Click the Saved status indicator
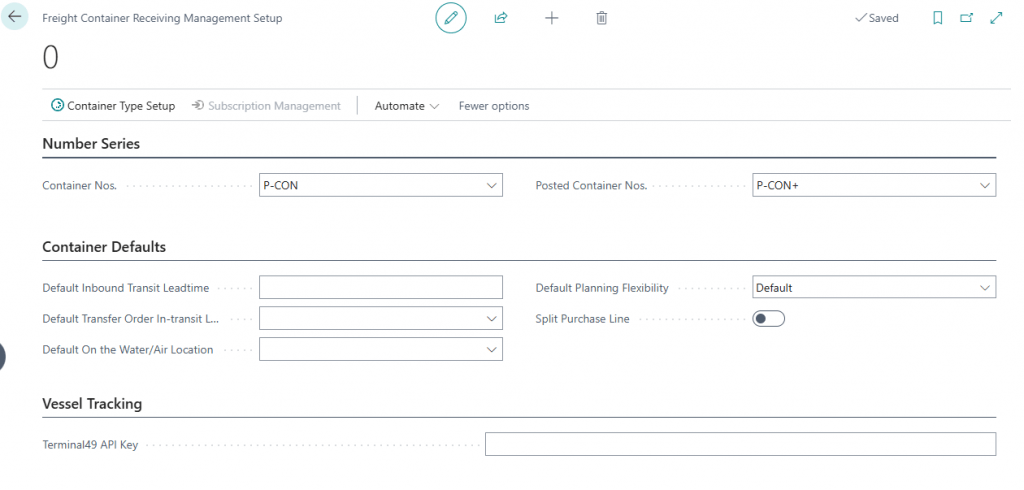The height and width of the screenshot is (490, 1024). (x=876, y=18)
